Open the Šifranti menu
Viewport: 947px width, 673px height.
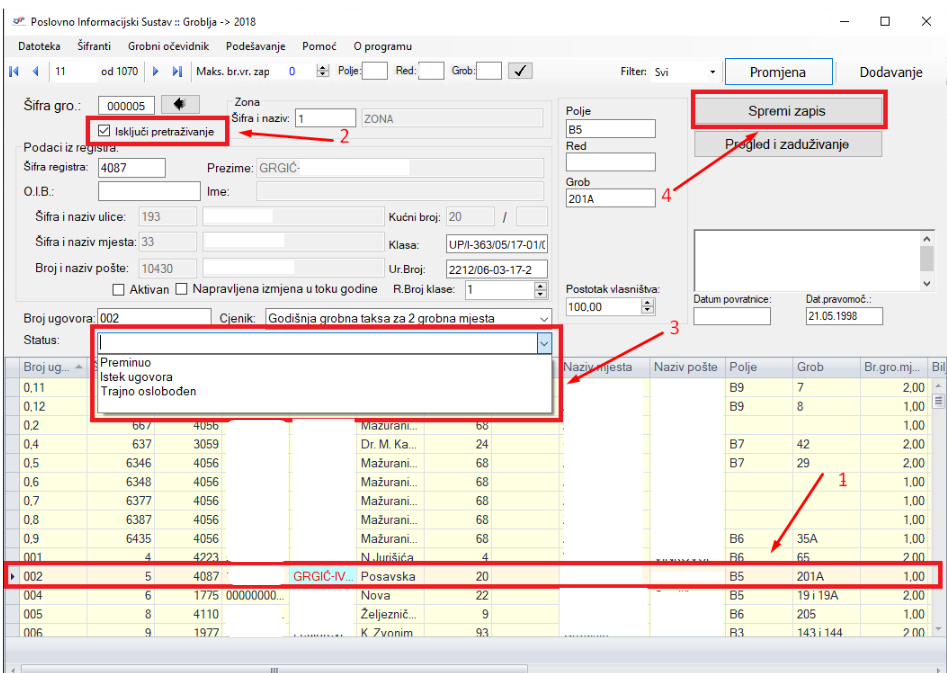tap(94, 46)
